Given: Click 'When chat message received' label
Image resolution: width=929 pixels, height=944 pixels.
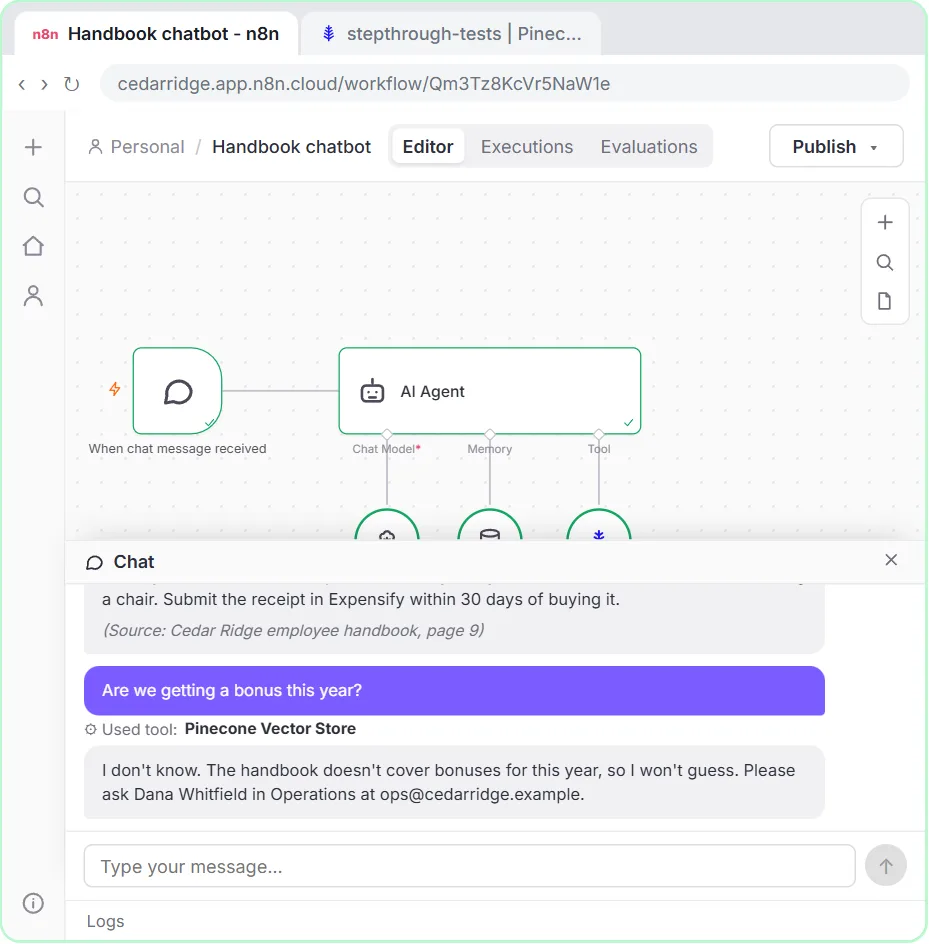Looking at the screenshot, I should coord(177,449).
